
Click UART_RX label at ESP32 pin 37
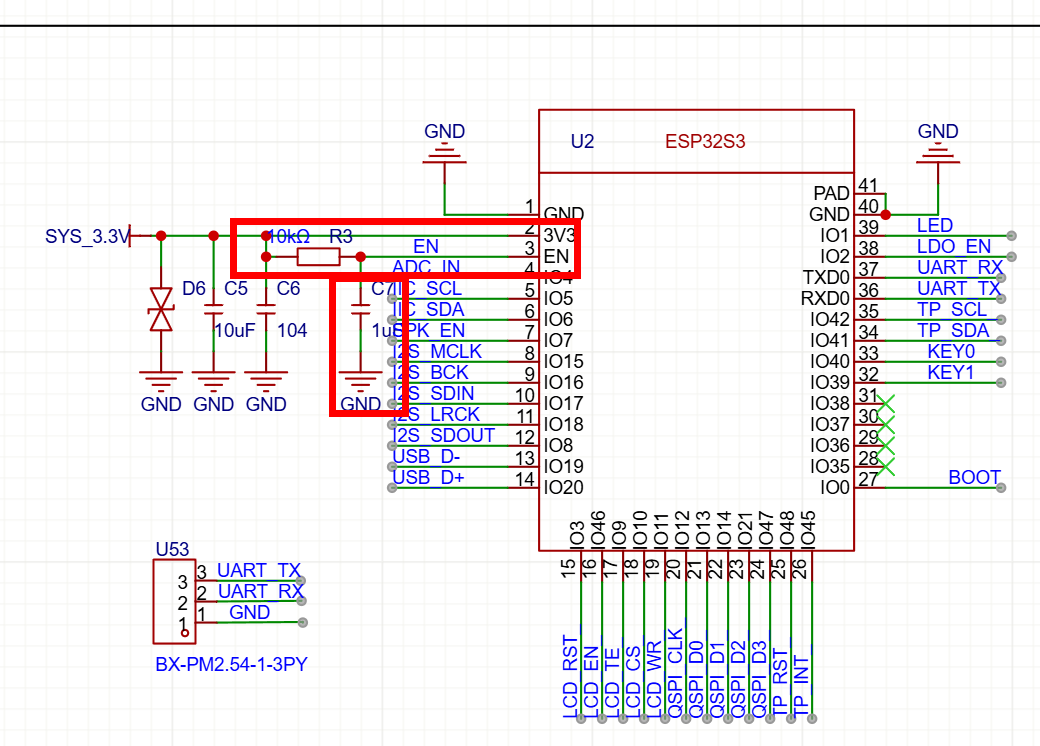(960, 267)
